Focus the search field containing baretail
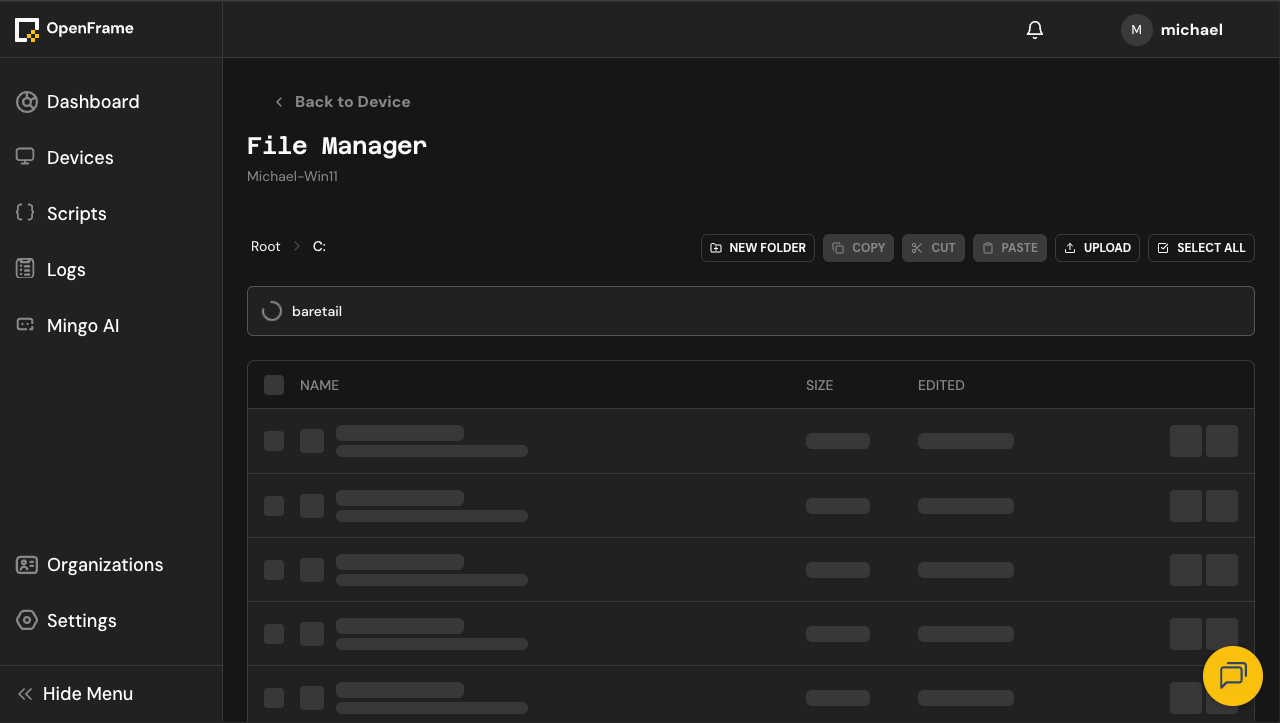The height and width of the screenshot is (723, 1280). pyautogui.click(x=751, y=311)
